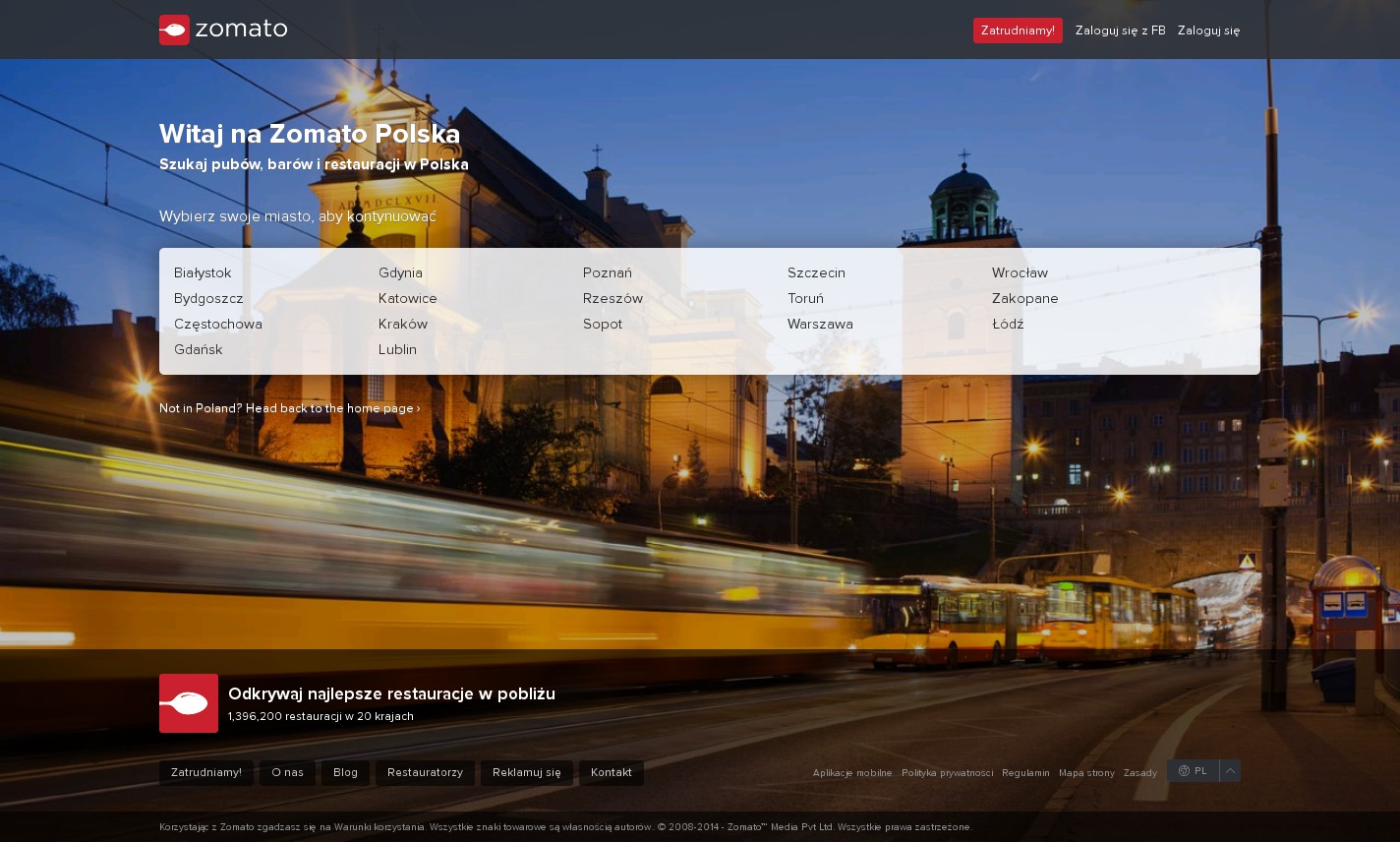Viewport: 1400px width, 842px height.
Task: Select Warszawa from the city list
Action: (x=820, y=324)
